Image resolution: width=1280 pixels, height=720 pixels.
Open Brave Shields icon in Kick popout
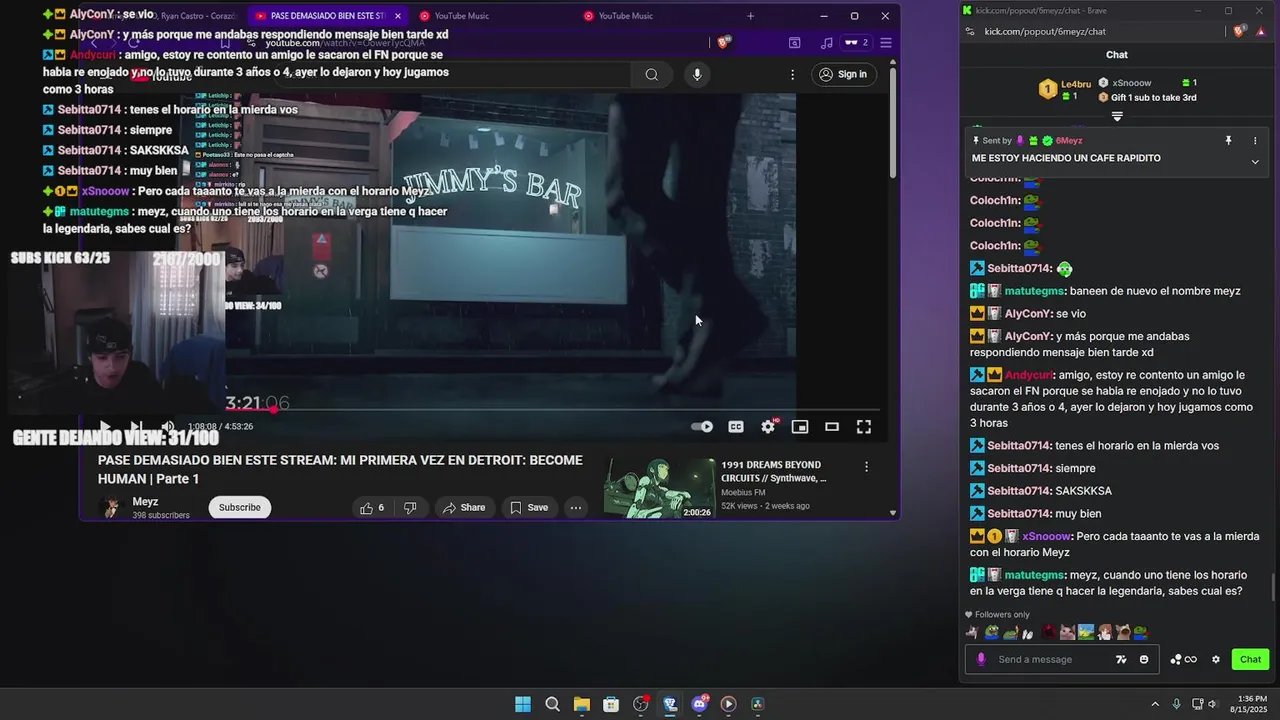[x=1239, y=31]
